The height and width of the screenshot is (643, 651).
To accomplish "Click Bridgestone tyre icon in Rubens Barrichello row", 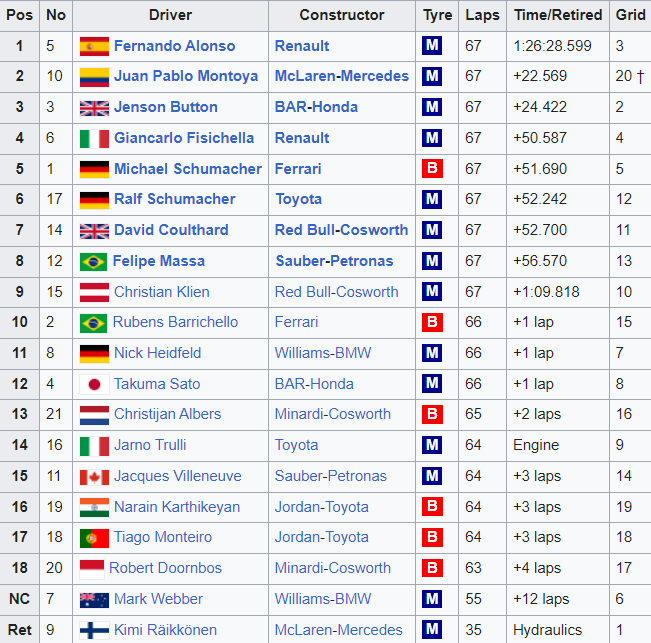I will point(432,322).
